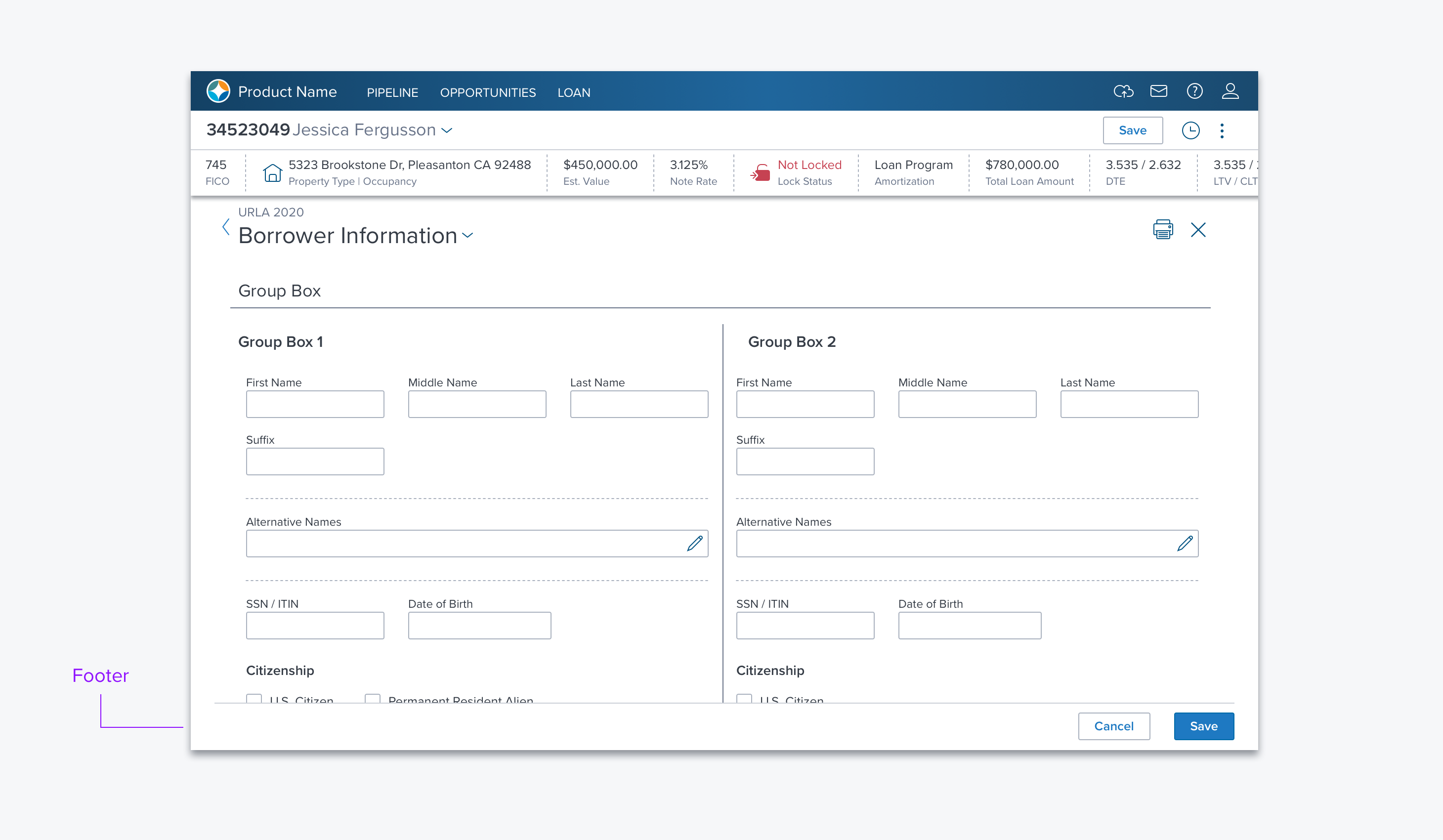Open the cloud upload icon

[x=1123, y=91]
